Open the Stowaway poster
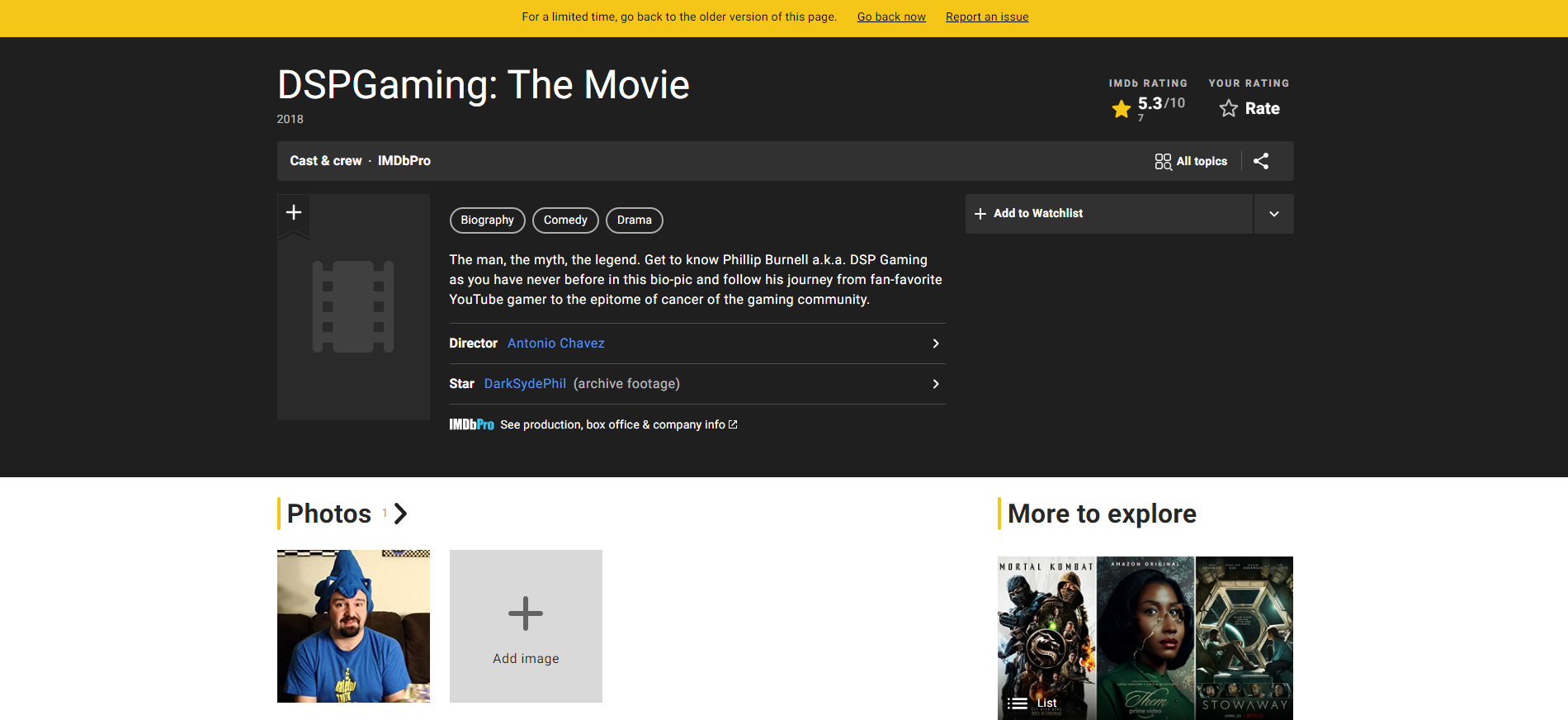The height and width of the screenshot is (720, 1568). [1244, 638]
